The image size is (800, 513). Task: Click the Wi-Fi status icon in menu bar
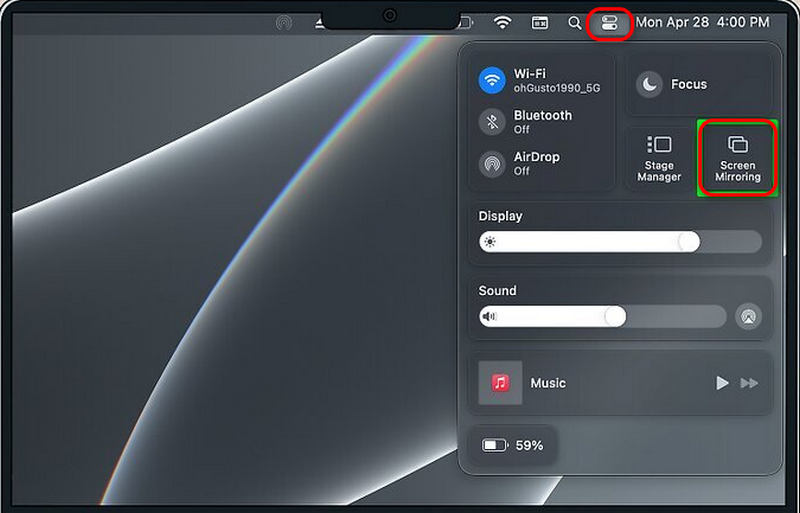[502, 22]
